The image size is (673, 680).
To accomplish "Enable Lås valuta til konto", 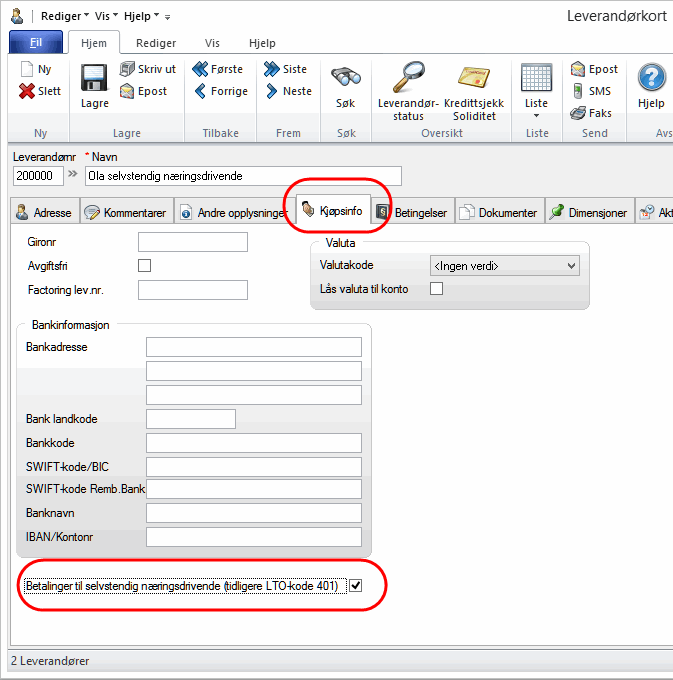I will pyautogui.click(x=436, y=289).
